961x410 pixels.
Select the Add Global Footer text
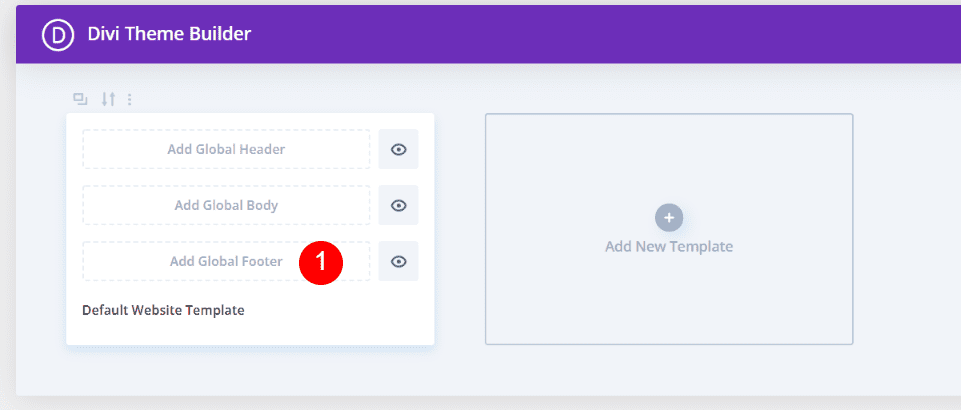click(x=225, y=261)
